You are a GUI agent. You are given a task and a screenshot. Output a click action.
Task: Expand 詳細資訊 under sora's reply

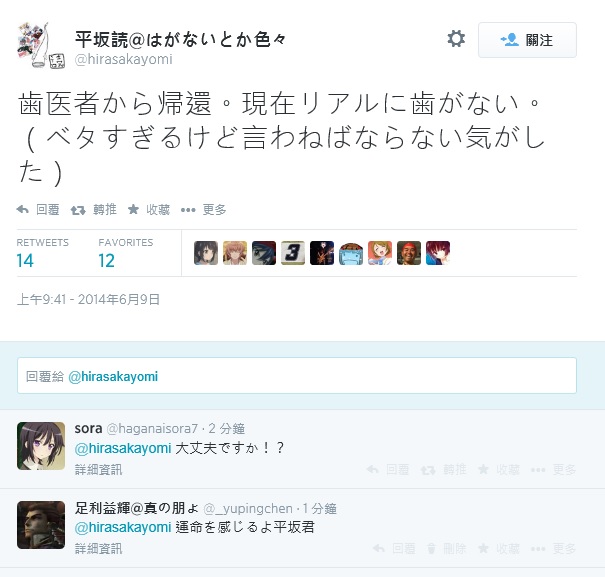pos(98,470)
